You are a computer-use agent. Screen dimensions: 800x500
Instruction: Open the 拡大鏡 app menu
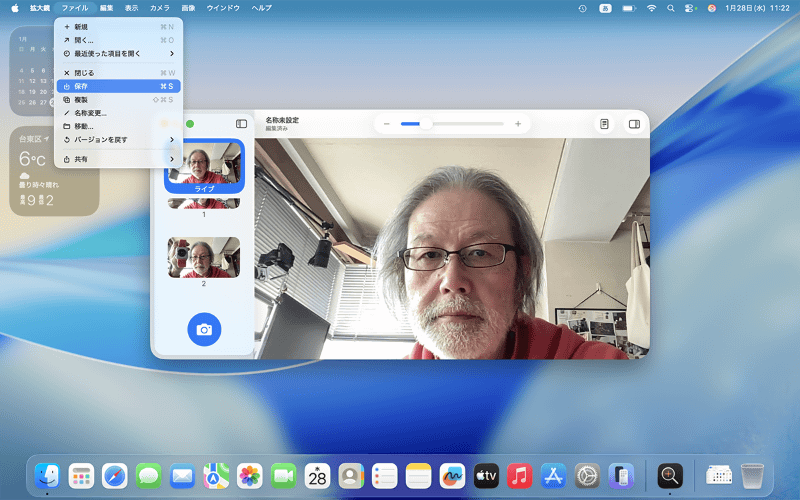[x=39, y=8]
